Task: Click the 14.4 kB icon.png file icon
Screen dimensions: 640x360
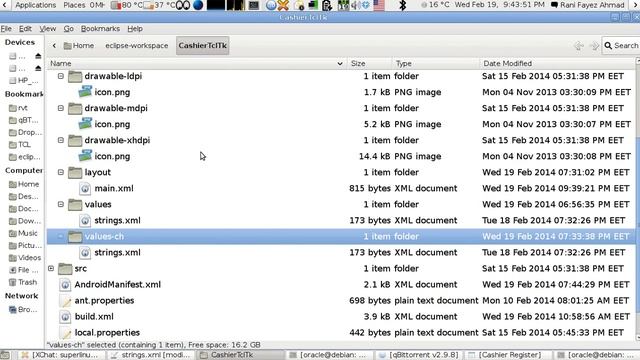Action: (x=85, y=156)
